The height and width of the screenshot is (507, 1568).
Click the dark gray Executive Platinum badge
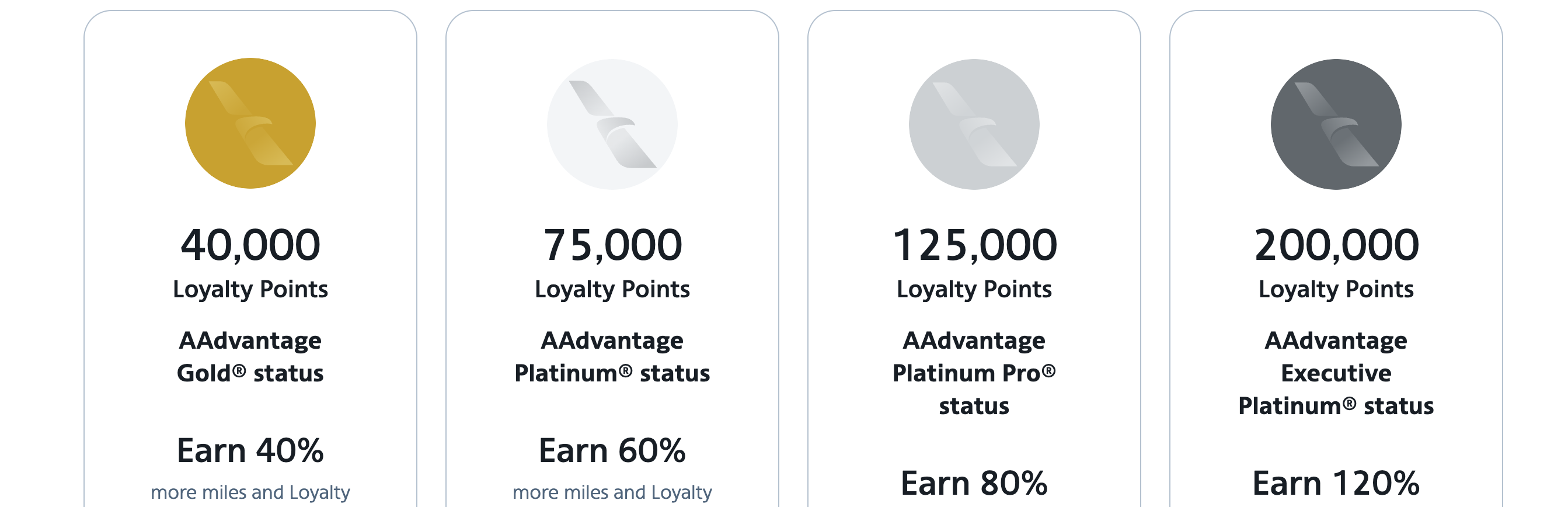point(1336,124)
